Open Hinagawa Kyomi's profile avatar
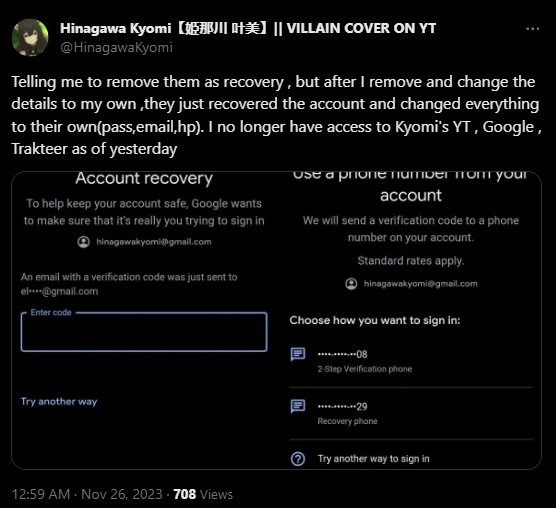The image size is (556, 508). (x=30, y=38)
